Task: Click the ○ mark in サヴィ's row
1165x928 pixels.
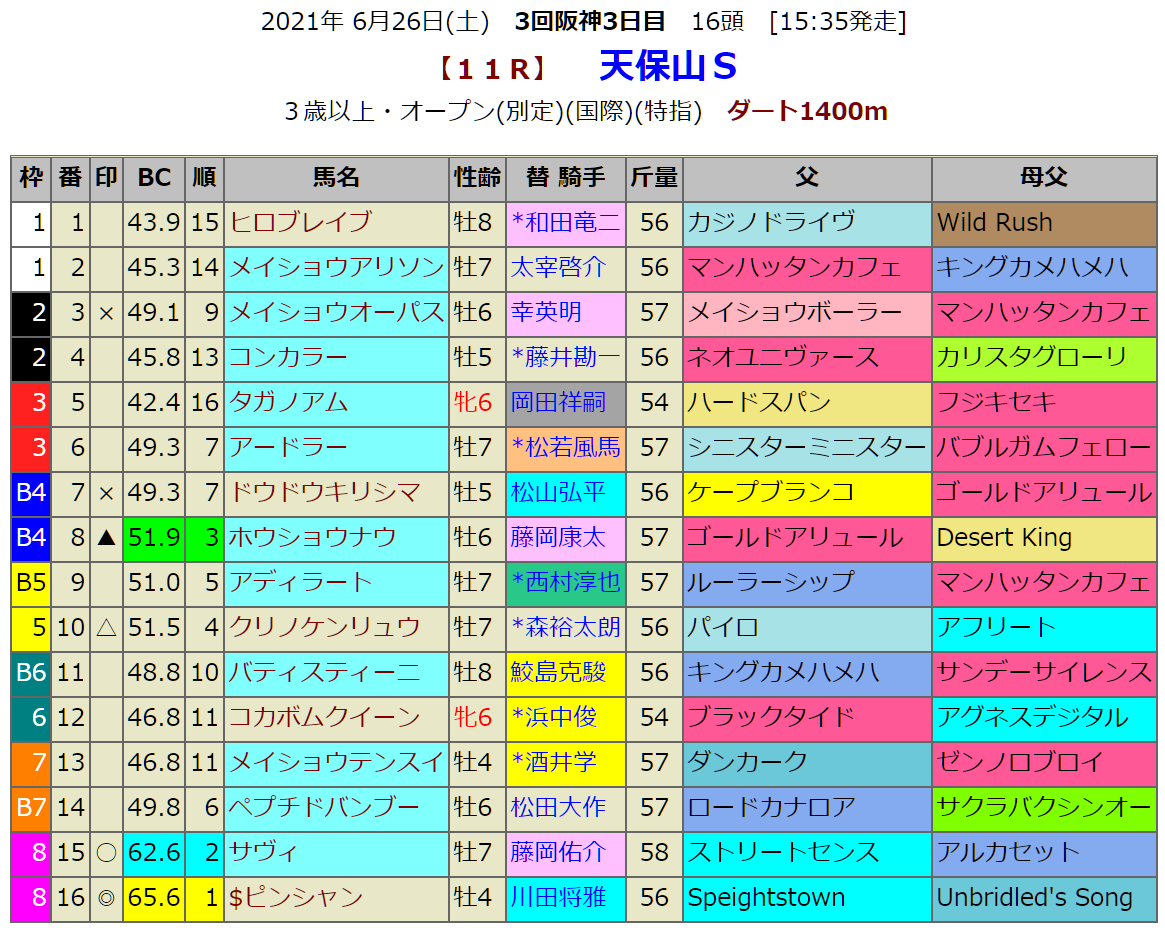Action: [106, 852]
